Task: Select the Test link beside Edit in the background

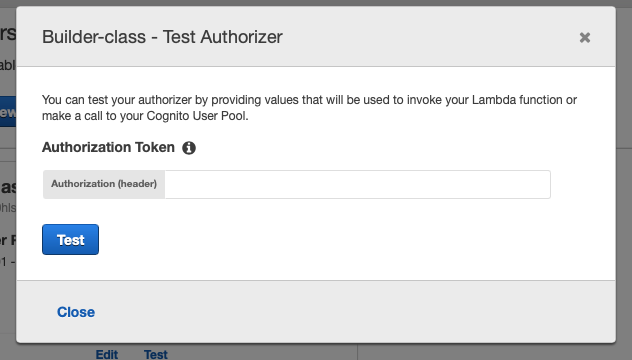Action: coord(156,354)
